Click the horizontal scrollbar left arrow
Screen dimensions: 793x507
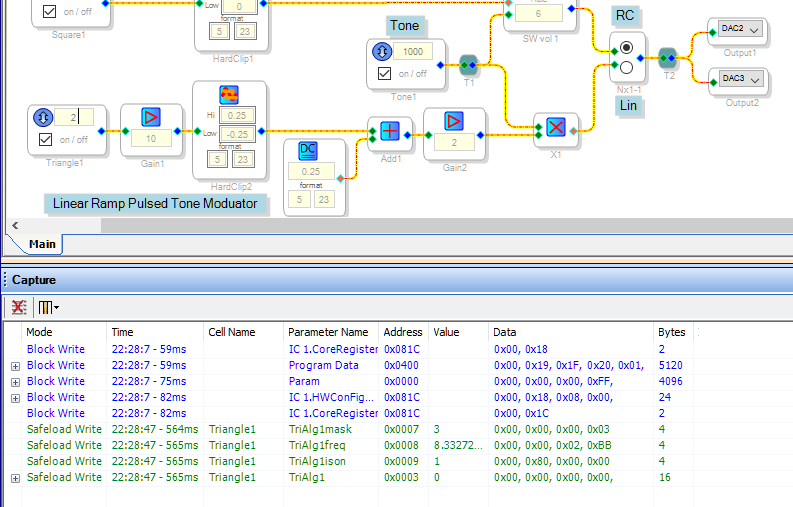pyautogui.click(x=15, y=226)
